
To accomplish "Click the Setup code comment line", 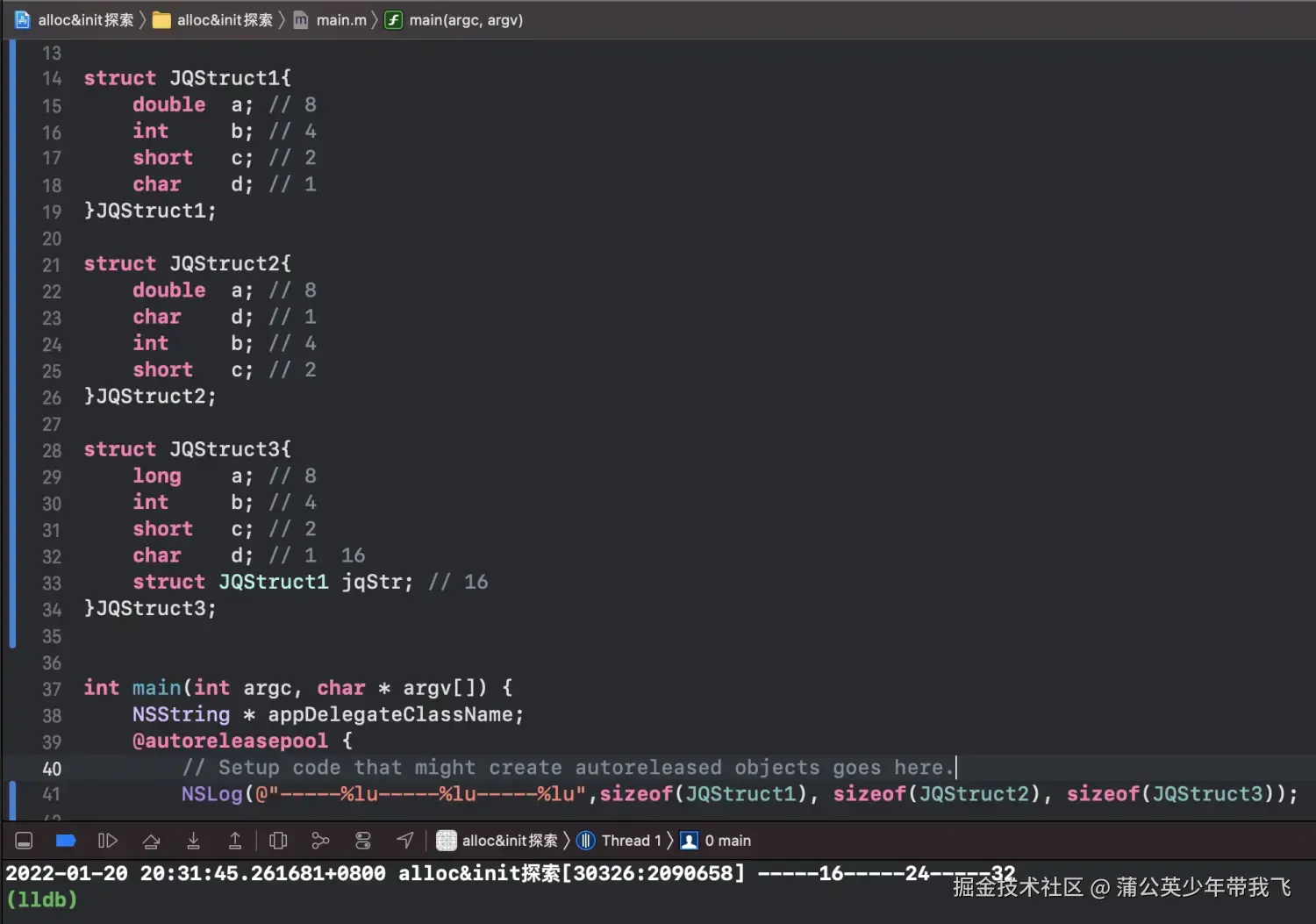I will point(568,768).
